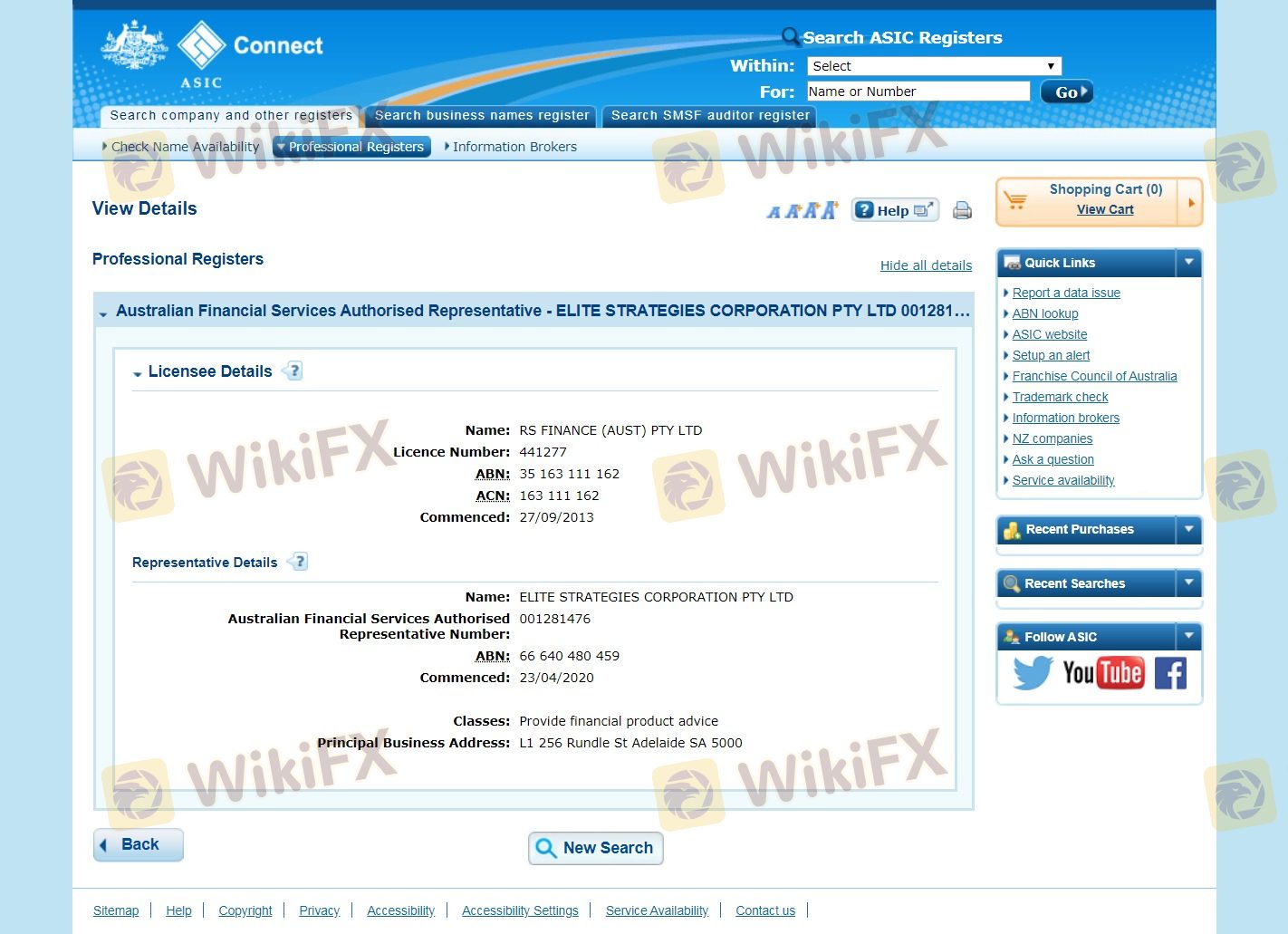Go back with the Back button
Screen dimensions: 1288x934
pyautogui.click(x=139, y=845)
